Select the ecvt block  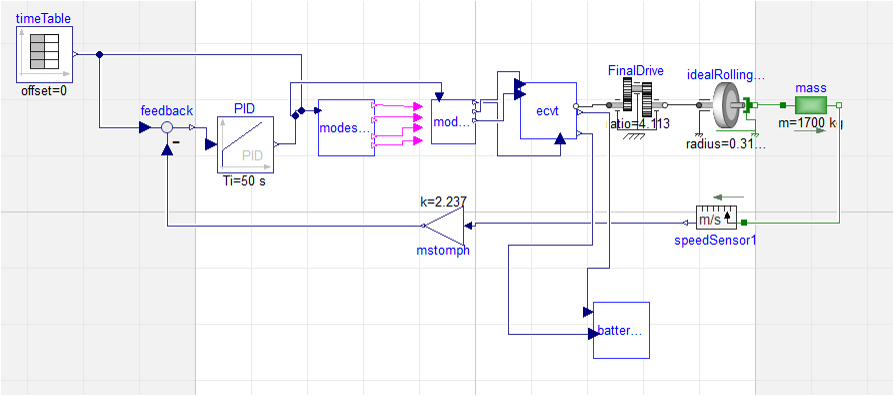548,111
